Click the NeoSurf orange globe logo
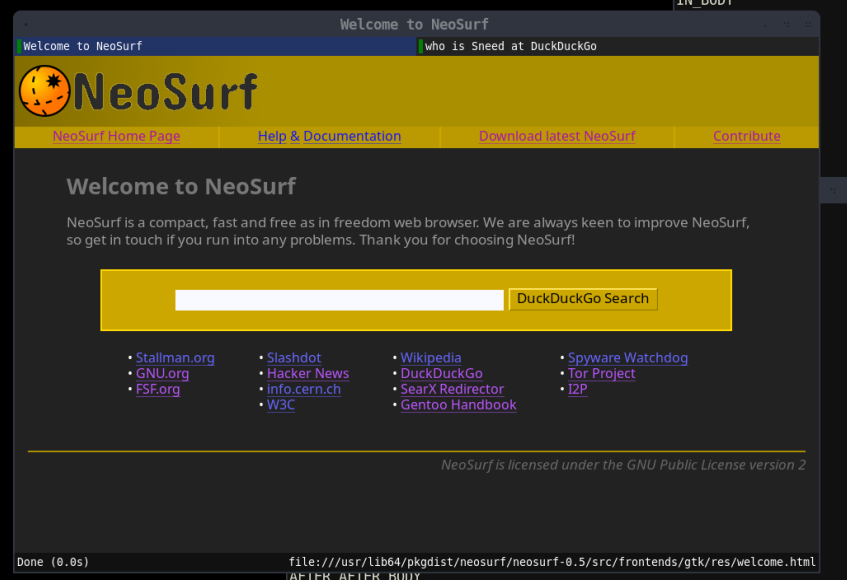The width and height of the screenshot is (847, 580). coord(44,91)
